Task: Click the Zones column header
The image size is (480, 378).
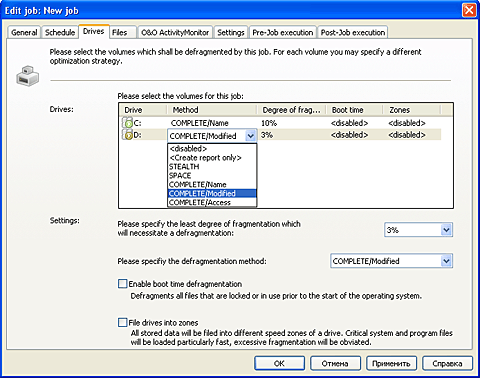Action: click(411, 110)
